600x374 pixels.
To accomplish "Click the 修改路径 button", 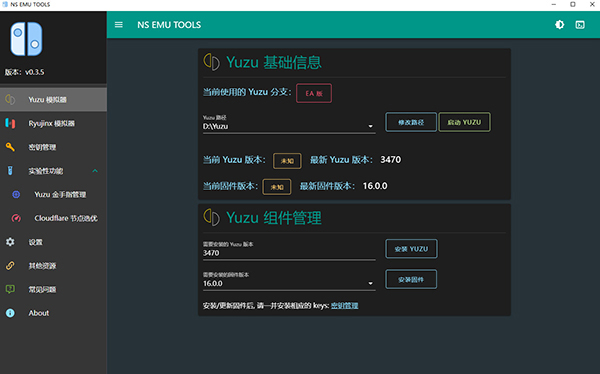I will point(411,122).
